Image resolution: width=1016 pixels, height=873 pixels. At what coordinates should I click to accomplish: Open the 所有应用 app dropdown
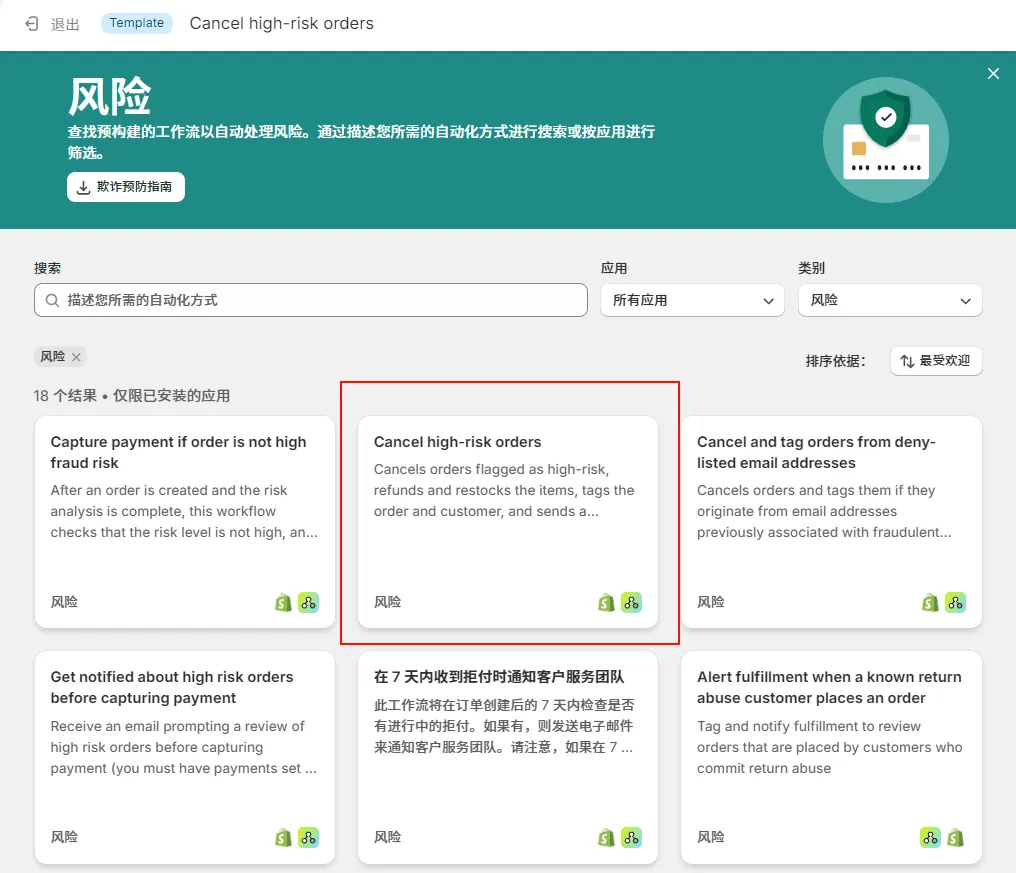[x=692, y=300]
